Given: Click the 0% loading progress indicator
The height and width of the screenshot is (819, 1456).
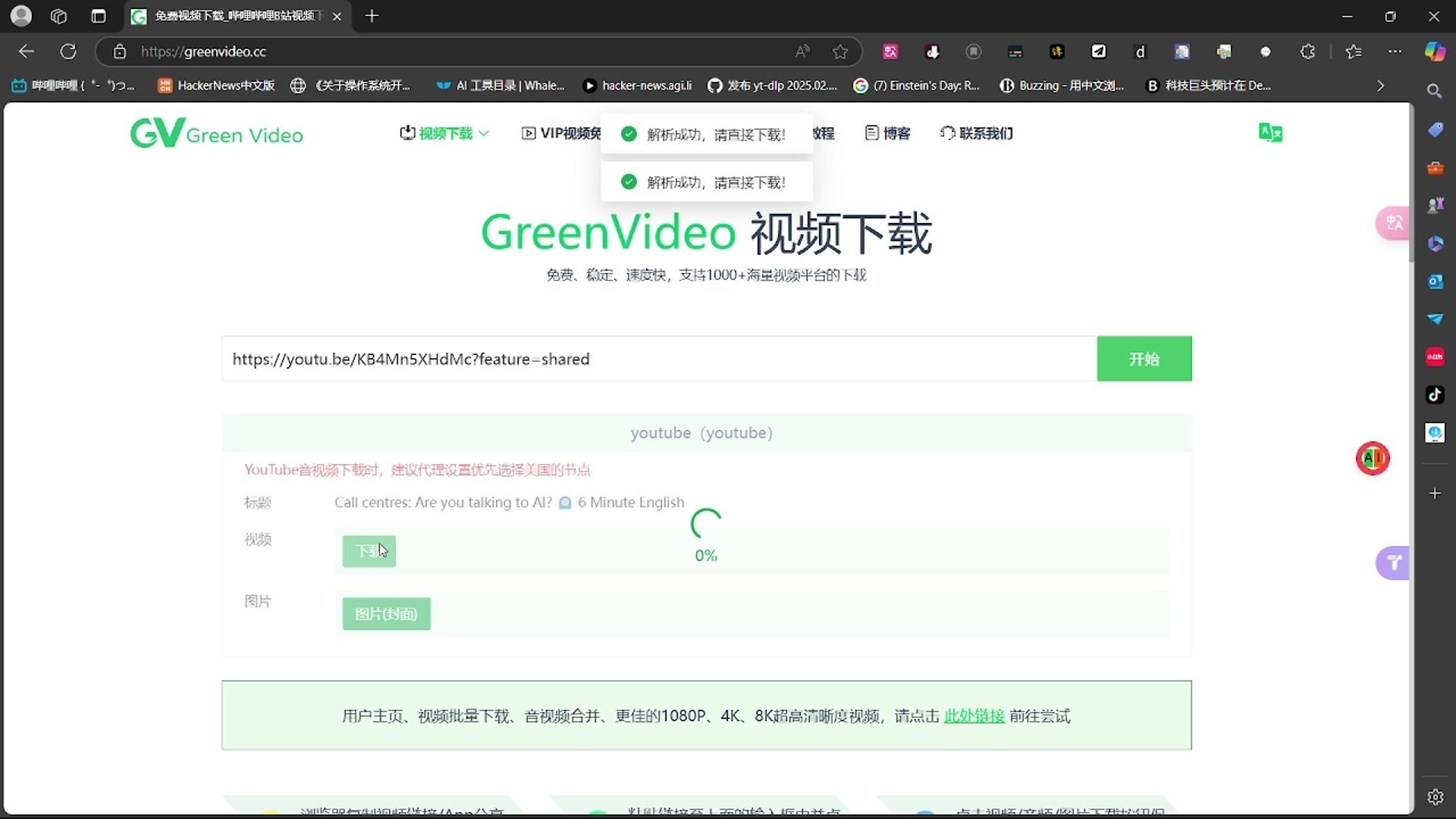Looking at the screenshot, I should pos(706,537).
